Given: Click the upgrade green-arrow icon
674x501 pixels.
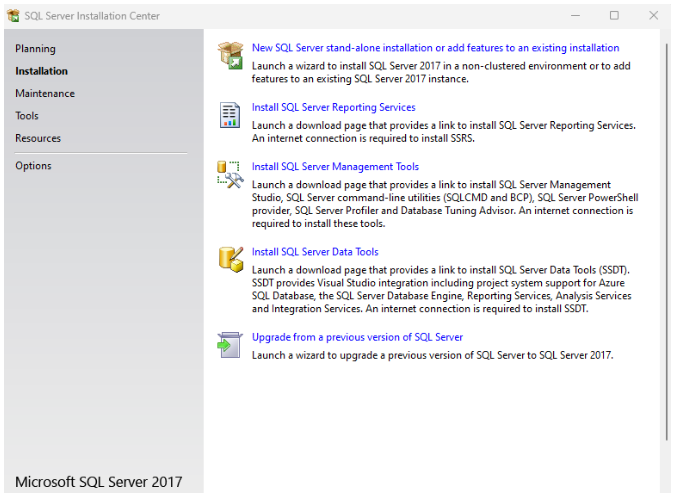Looking at the screenshot, I should point(230,345).
